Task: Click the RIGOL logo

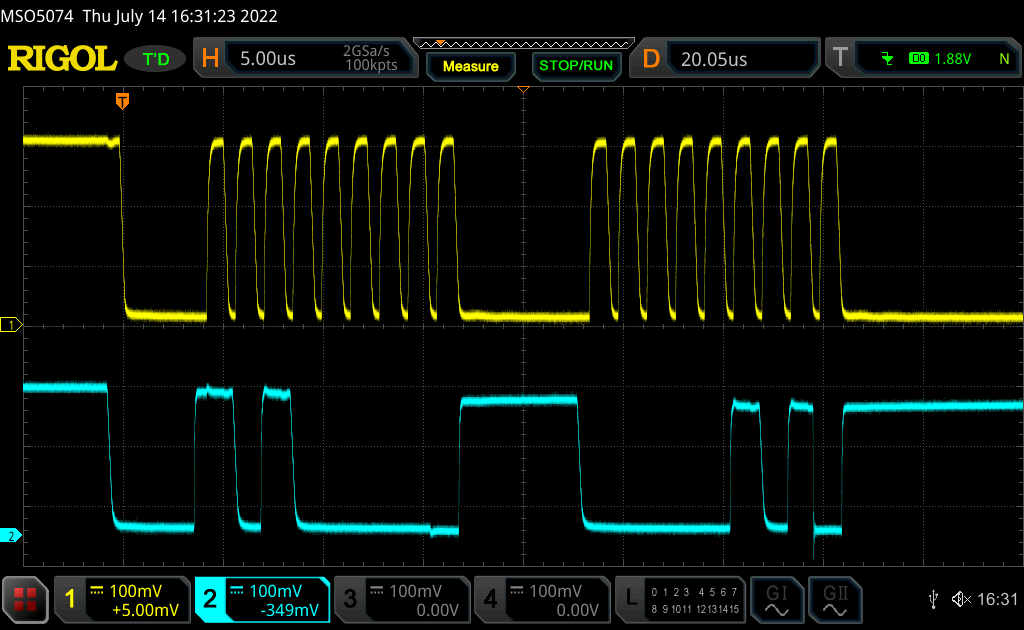Action: click(x=62, y=59)
